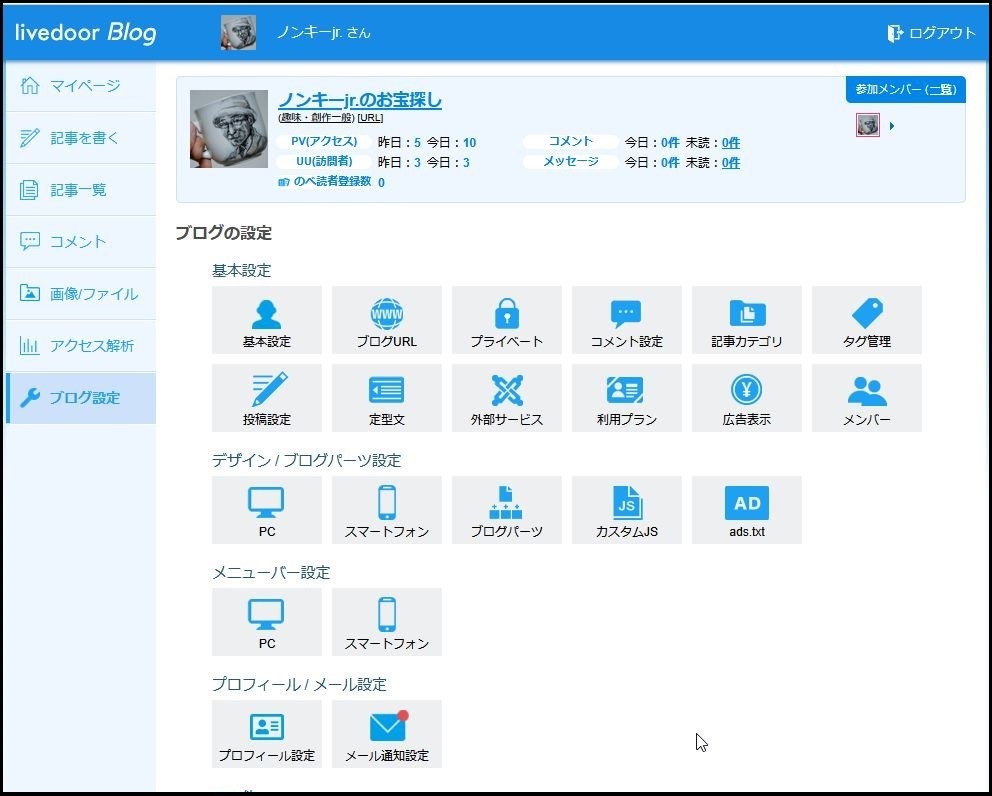992x796 pixels.
Task: Open the ブログパーツ tile
Action: pos(507,510)
